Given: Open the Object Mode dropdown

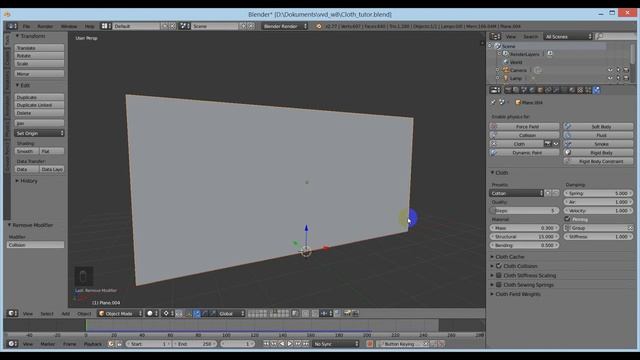Looking at the screenshot, I should [x=120, y=313].
